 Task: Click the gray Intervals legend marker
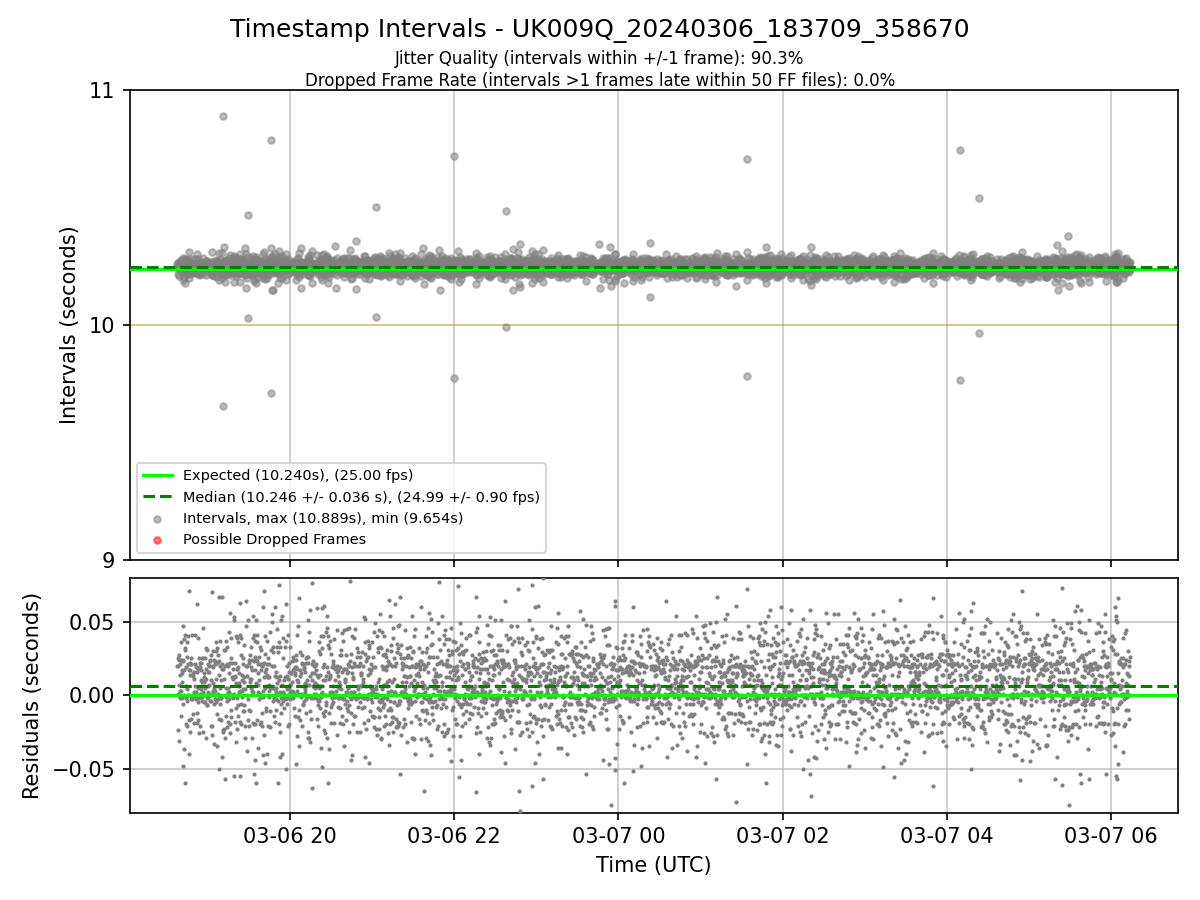(158, 518)
